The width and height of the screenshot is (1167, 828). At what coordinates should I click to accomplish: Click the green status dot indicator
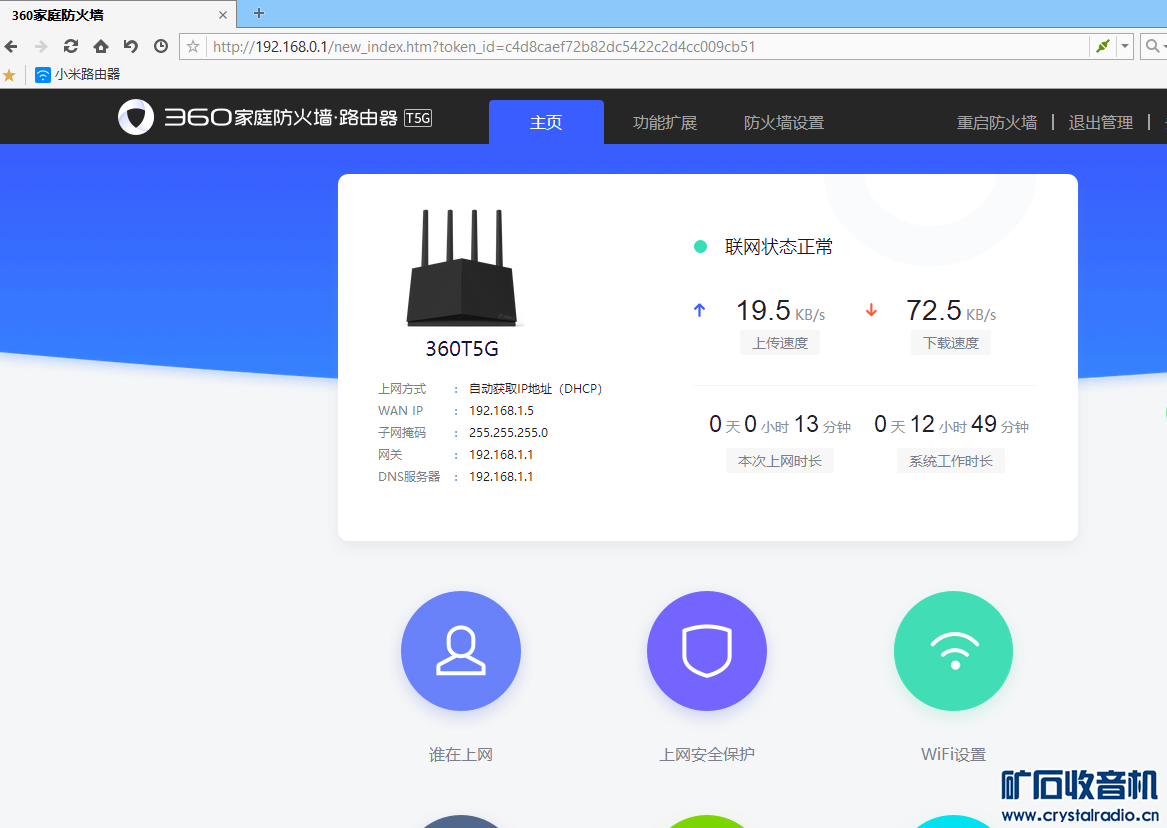coord(700,247)
